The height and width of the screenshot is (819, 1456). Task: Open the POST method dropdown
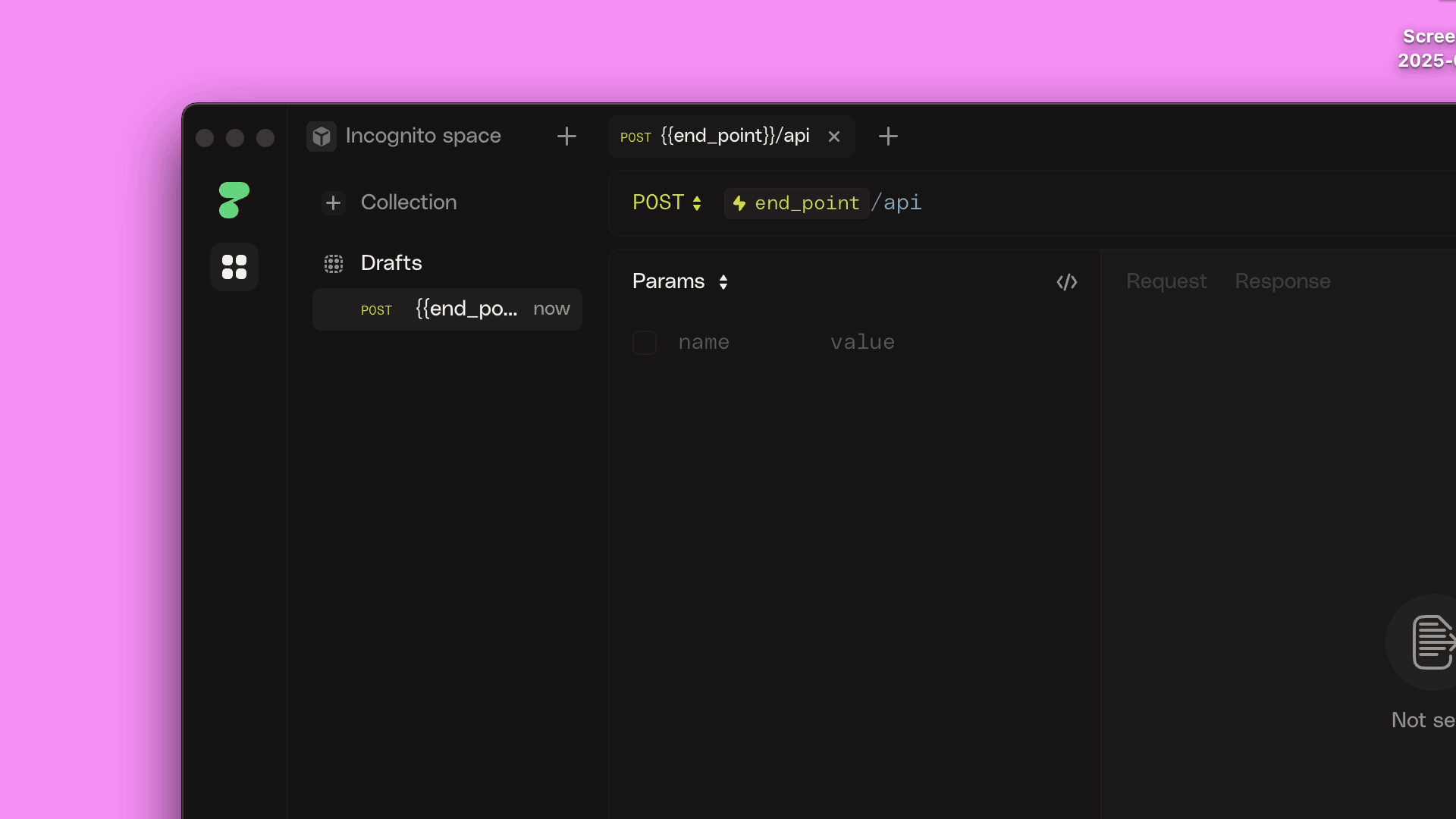(x=668, y=203)
